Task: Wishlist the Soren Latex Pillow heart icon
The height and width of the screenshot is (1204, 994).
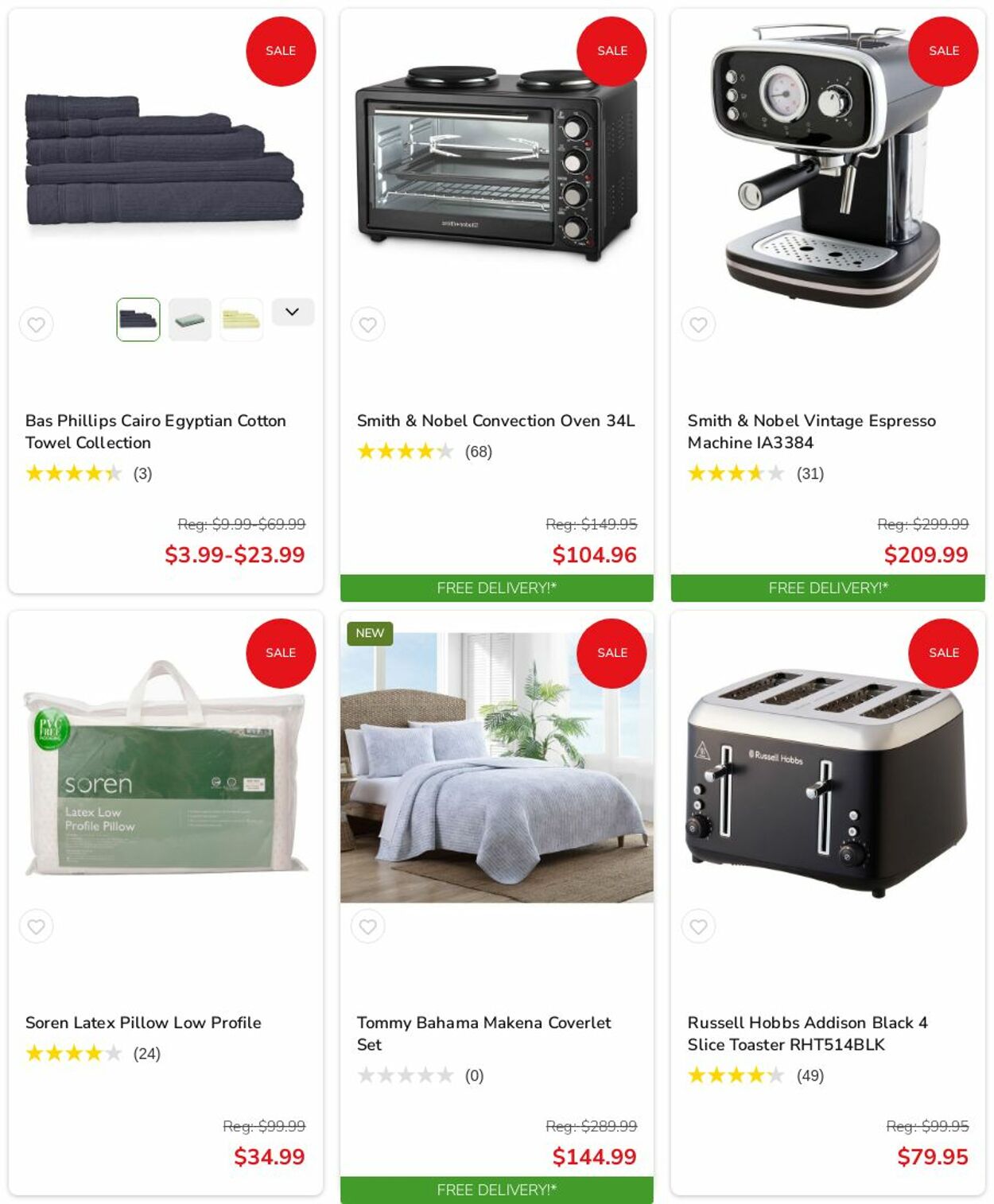Action: tap(37, 926)
